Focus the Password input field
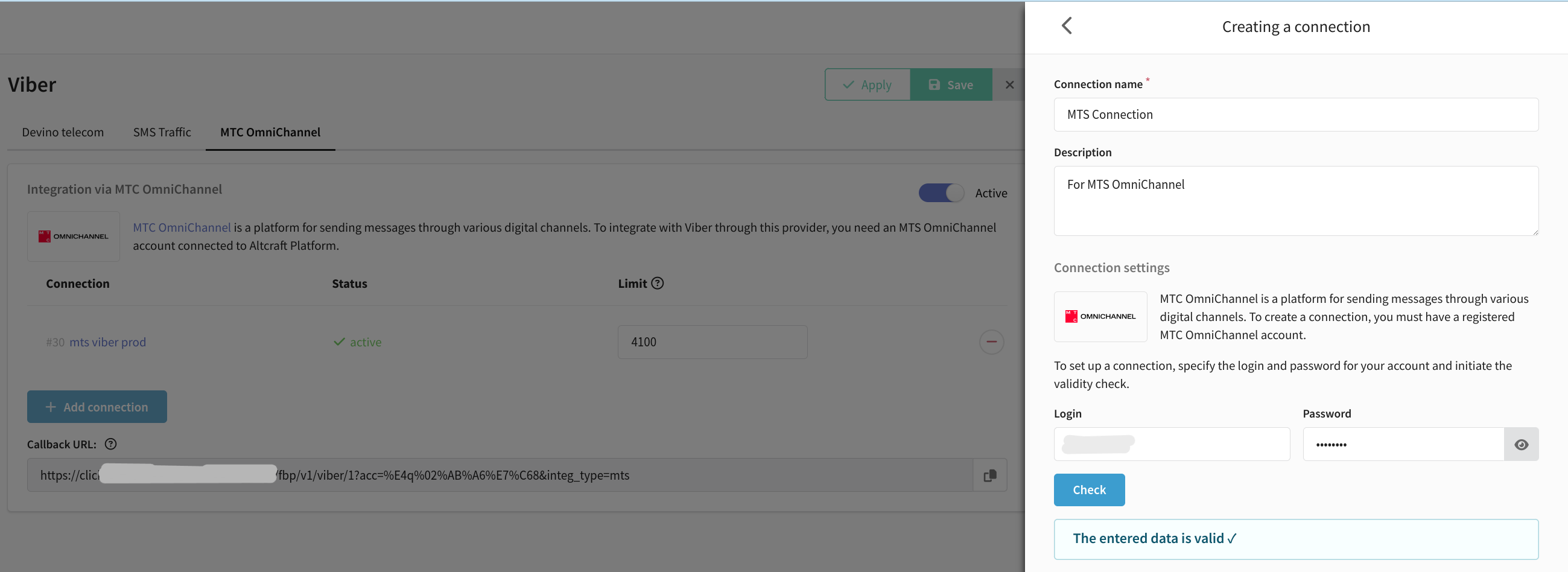Viewport: 1568px width, 572px height. [1403, 444]
